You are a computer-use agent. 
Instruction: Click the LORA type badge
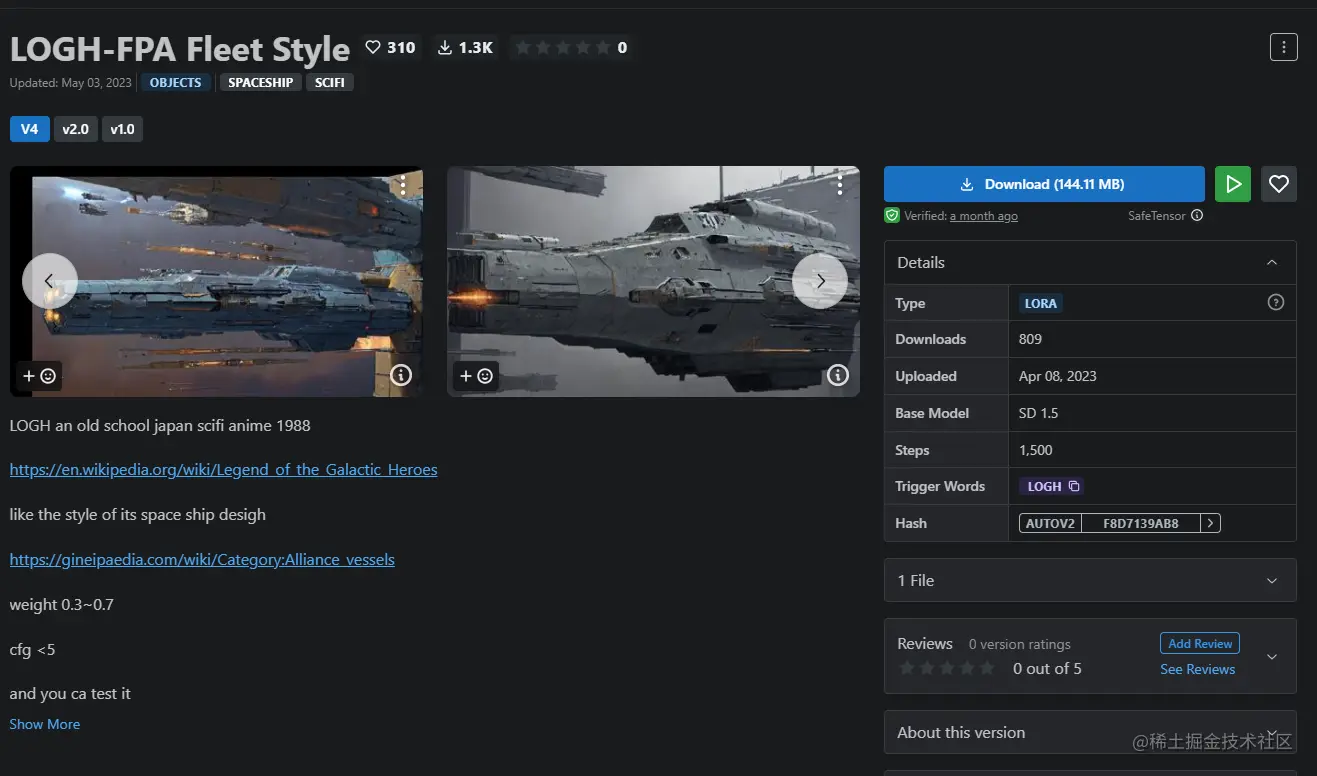[x=1041, y=303]
